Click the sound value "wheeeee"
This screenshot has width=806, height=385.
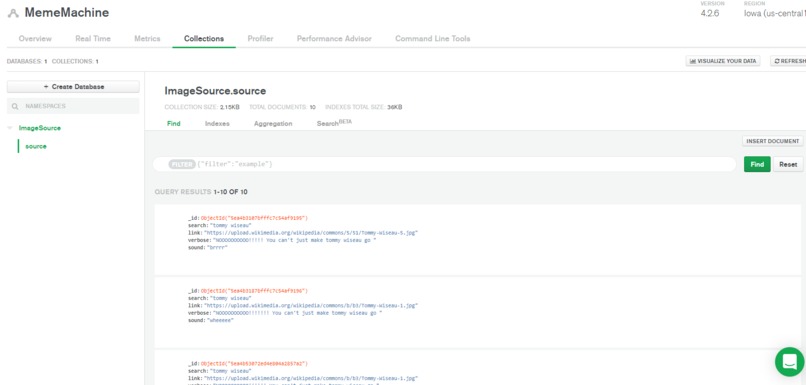click(x=220, y=320)
